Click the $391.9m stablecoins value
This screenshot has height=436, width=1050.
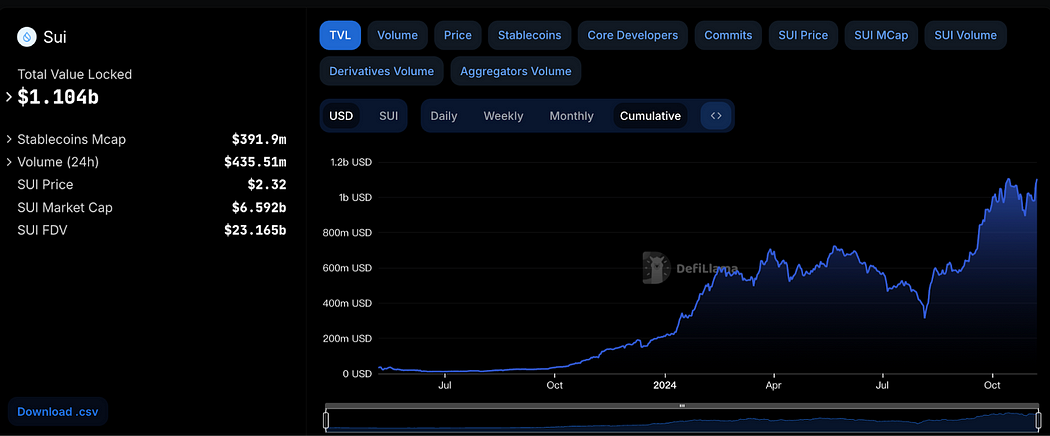[x=259, y=139]
